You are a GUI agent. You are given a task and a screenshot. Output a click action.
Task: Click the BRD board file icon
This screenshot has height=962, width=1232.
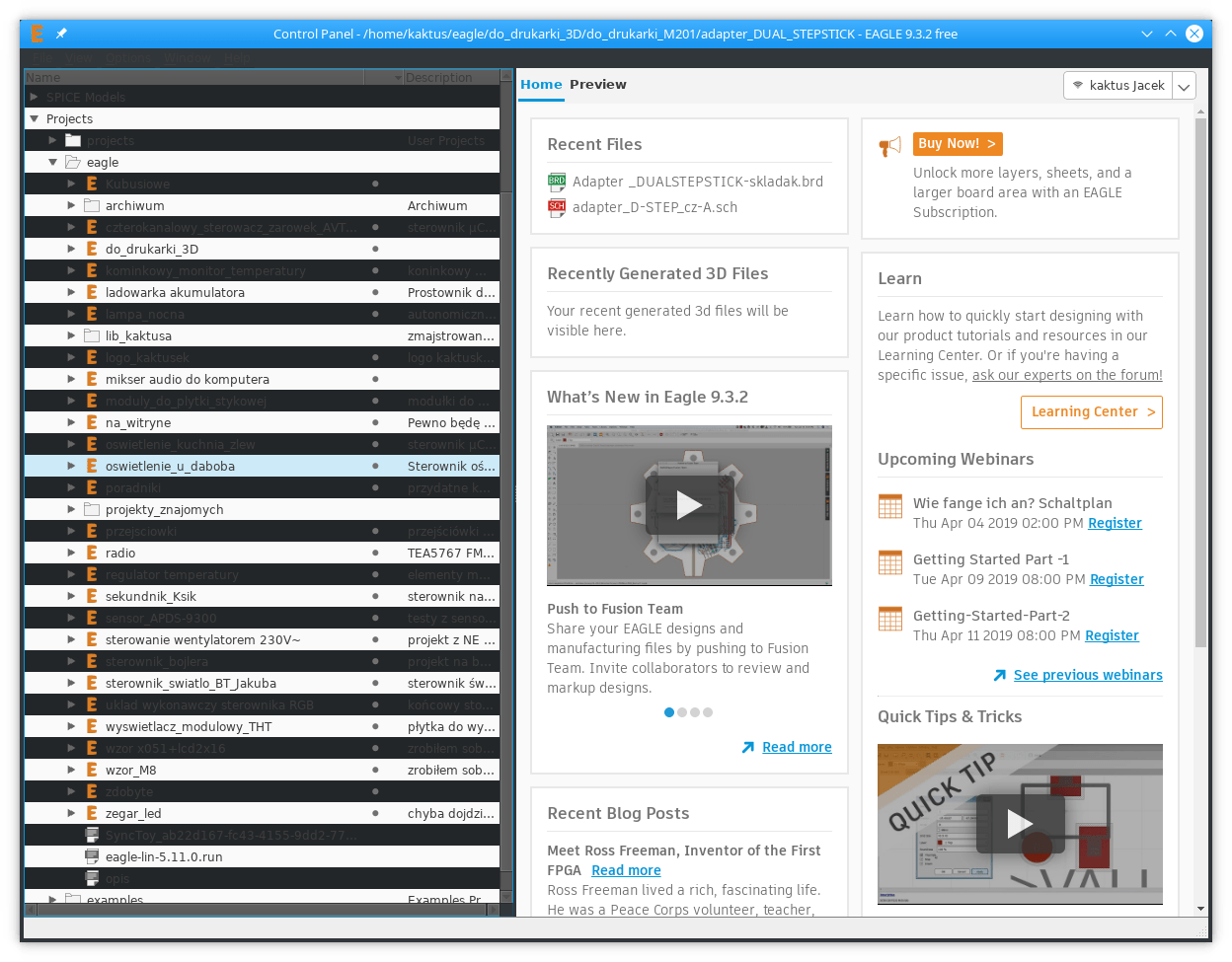[x=557, y=183]
